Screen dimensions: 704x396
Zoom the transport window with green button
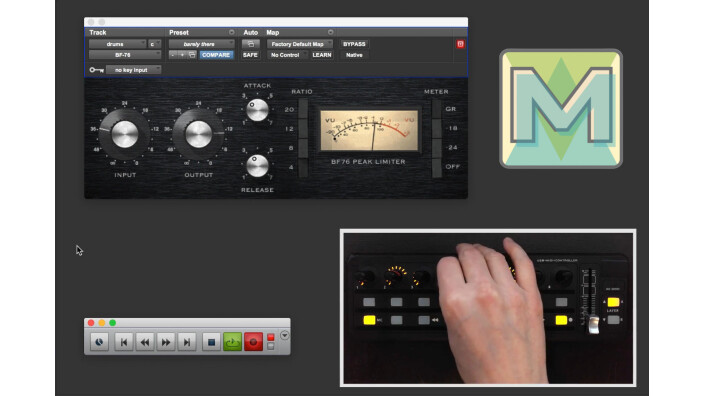point(113,323)
